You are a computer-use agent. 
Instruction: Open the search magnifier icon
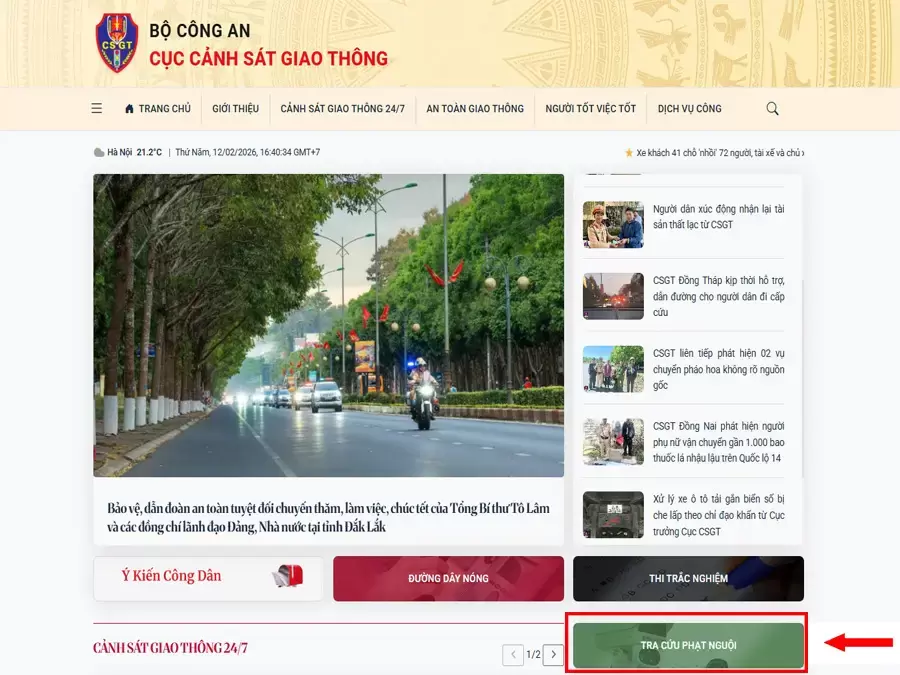point(771,108)
